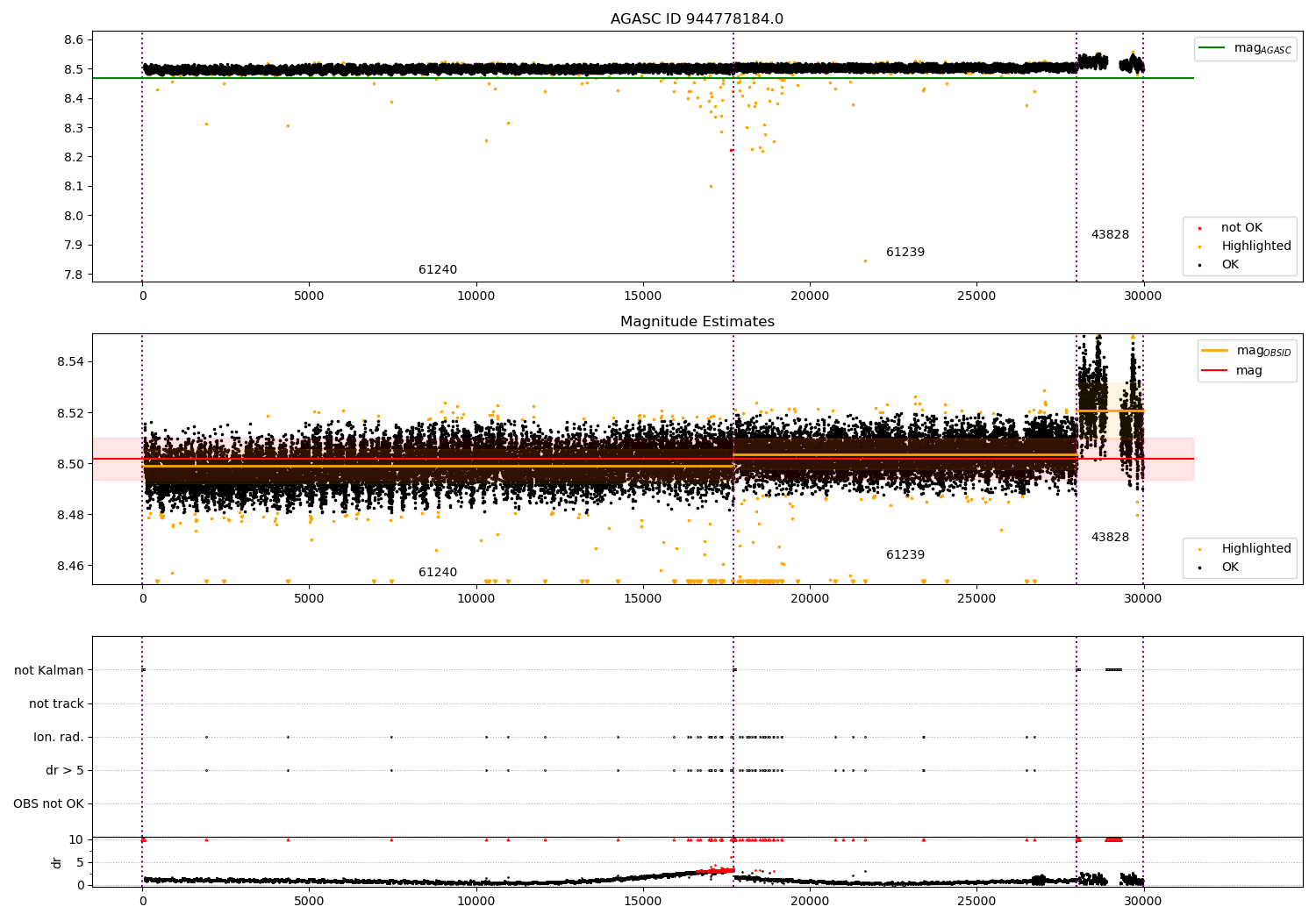Click the "dr > 5" axis label
1316x921 pixels.
coord(65,771)
